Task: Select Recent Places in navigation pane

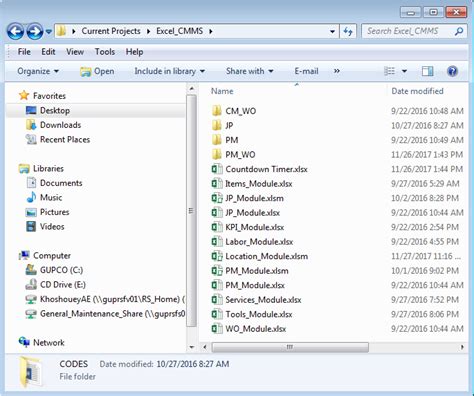Action: pyautogui.click(x=58, y=139)
